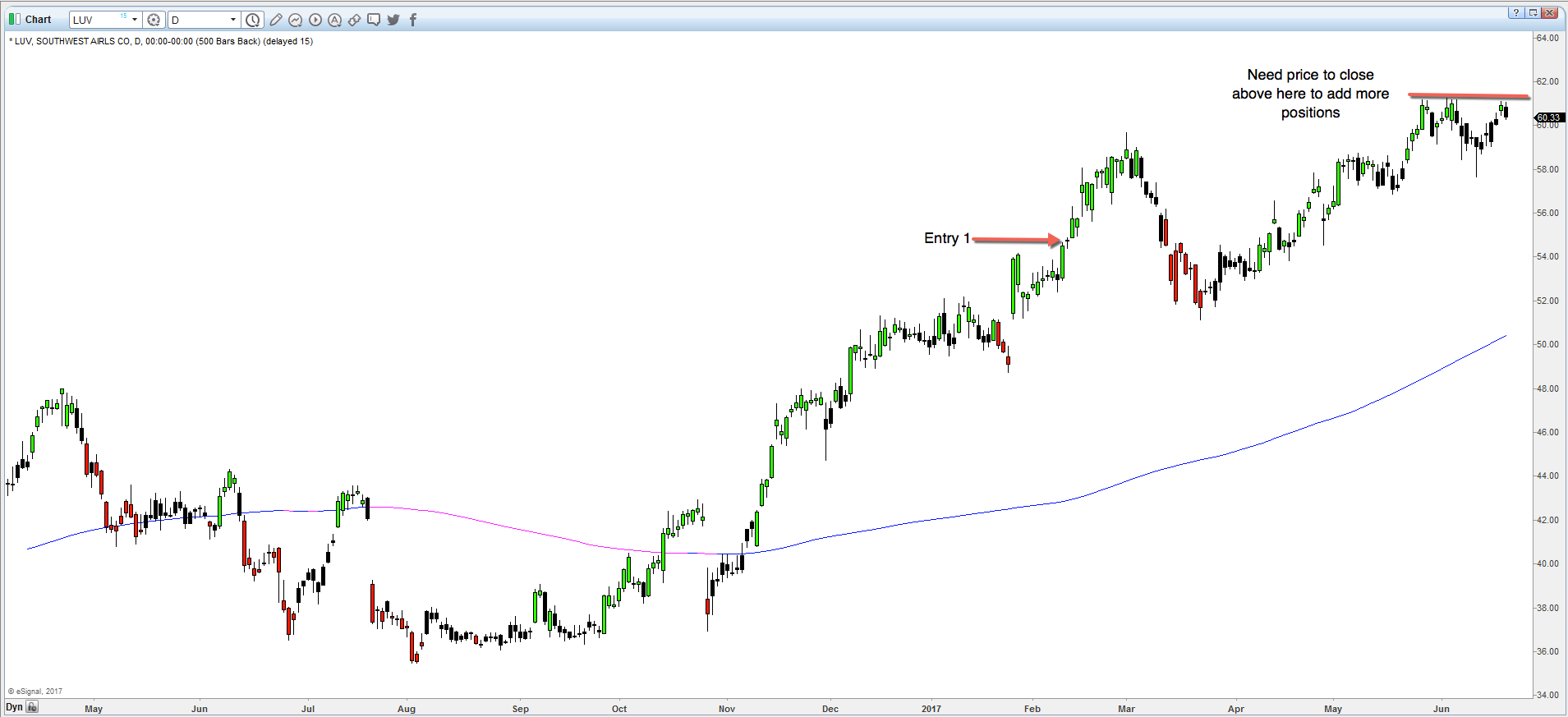Select the pencil drawing tool
The height and width of the screenshot is (717, 1568).
click(276, 20)
